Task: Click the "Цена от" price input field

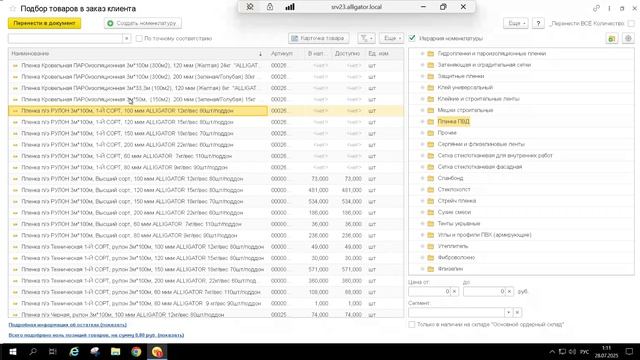Action: (429, 291)
